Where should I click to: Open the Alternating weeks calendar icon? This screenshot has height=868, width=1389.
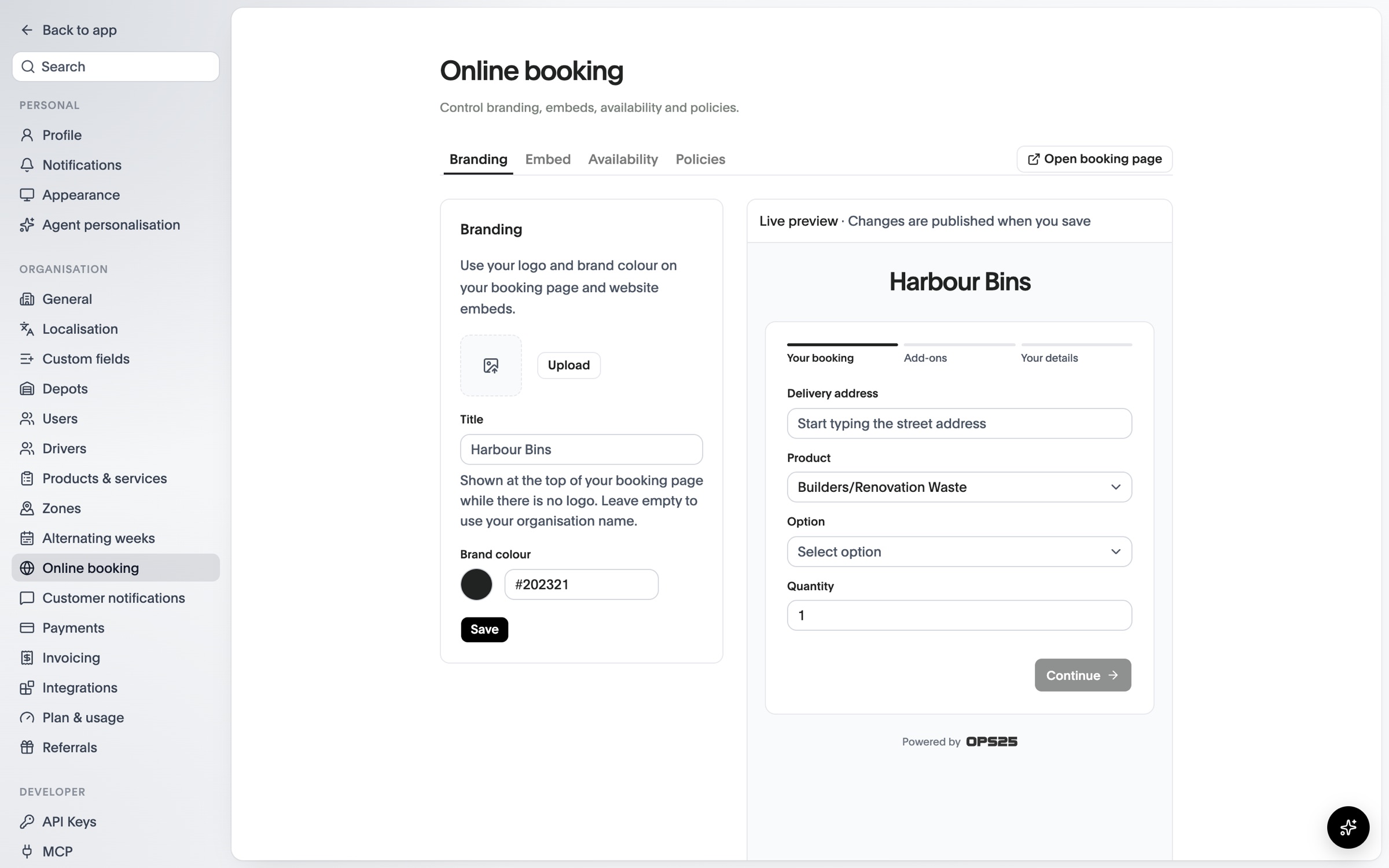point(27,538)
